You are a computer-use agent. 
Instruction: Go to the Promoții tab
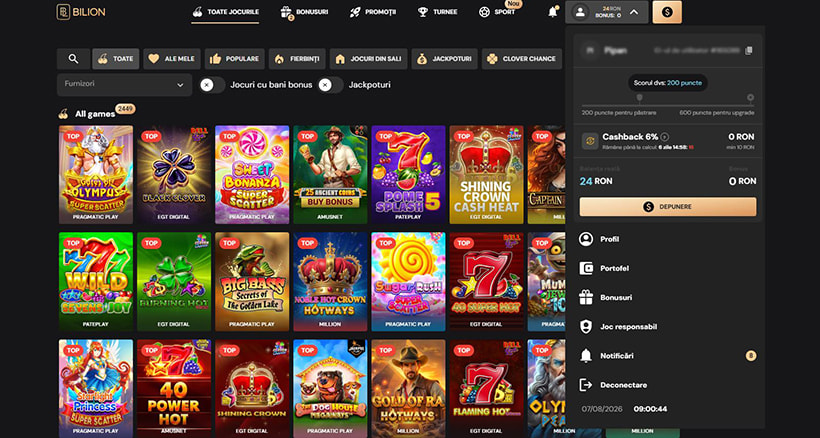point(373,12)
